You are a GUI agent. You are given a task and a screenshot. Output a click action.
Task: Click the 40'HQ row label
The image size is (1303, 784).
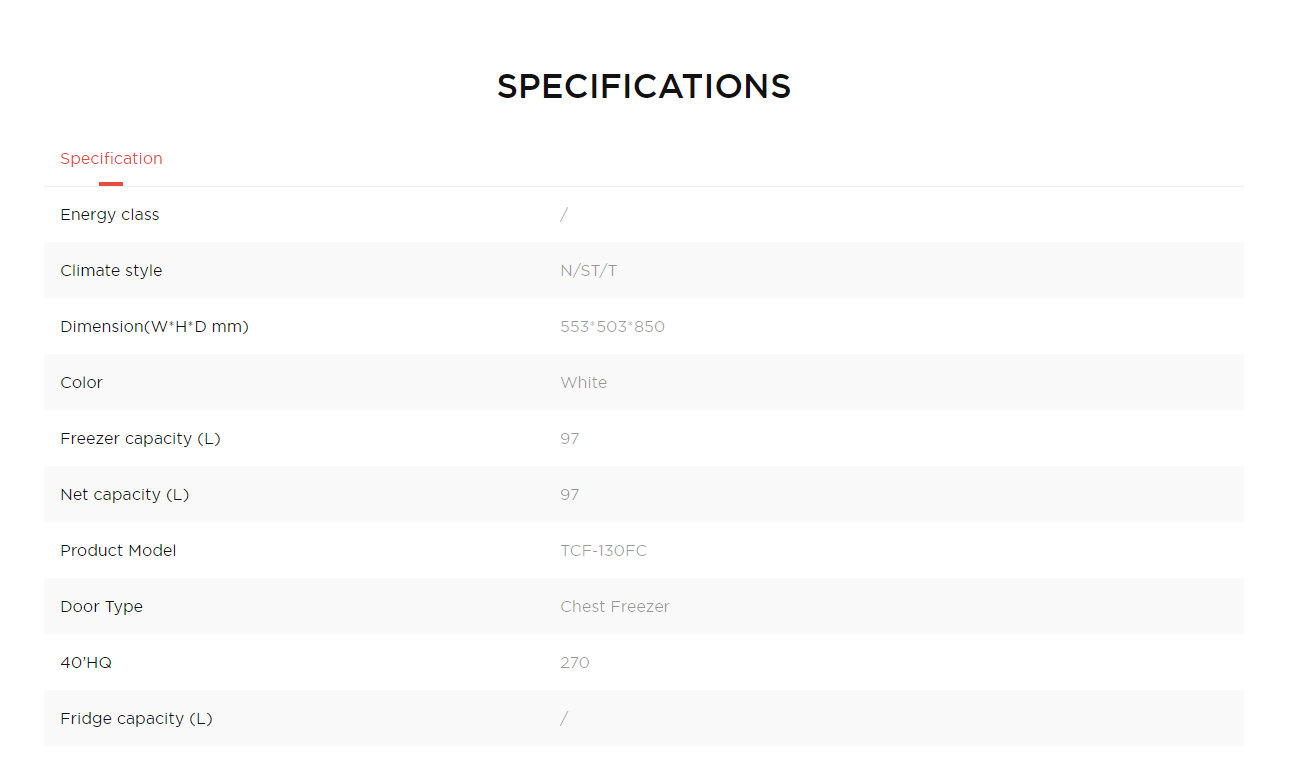[86, 663]
